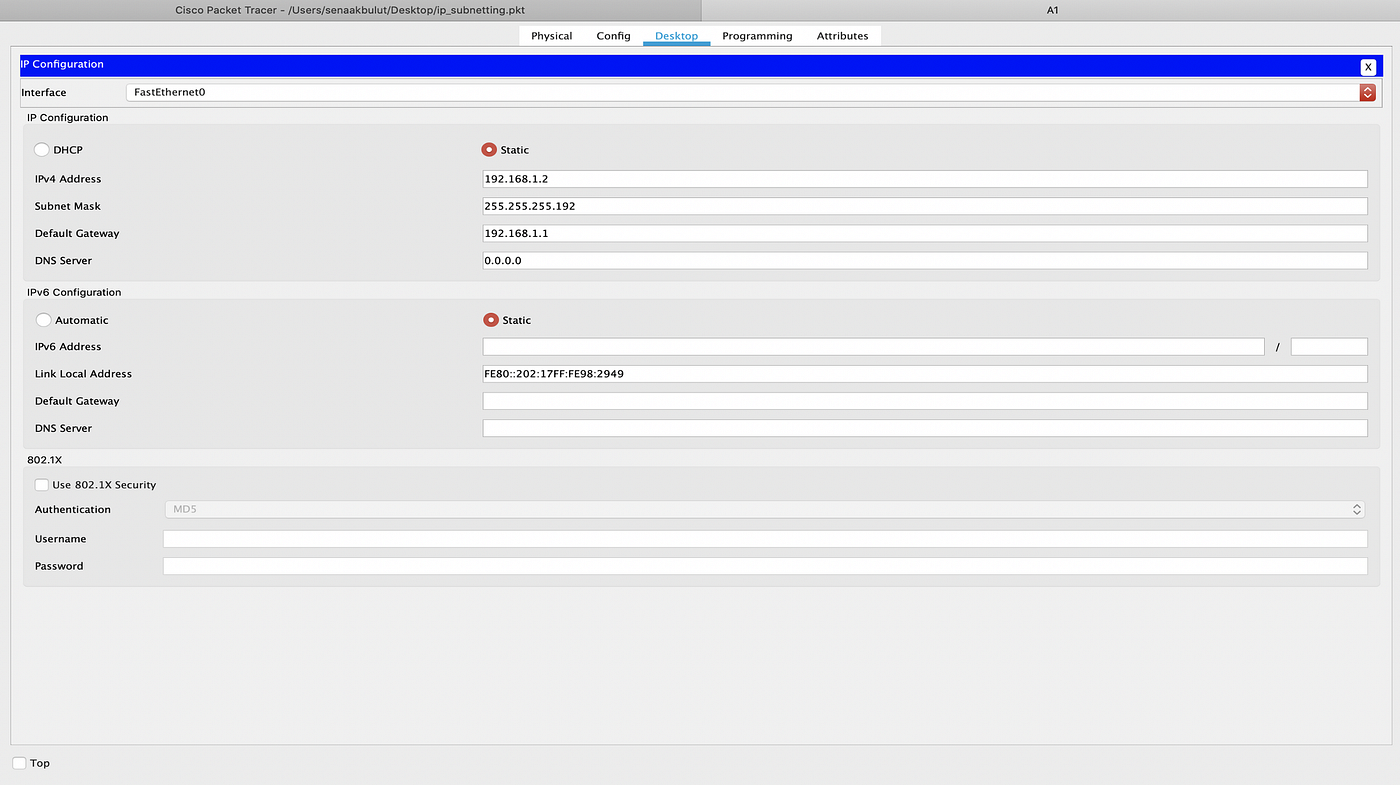Click the IPv6 DNS Server field
This screenshot has height=785, width=1400.
925,428
